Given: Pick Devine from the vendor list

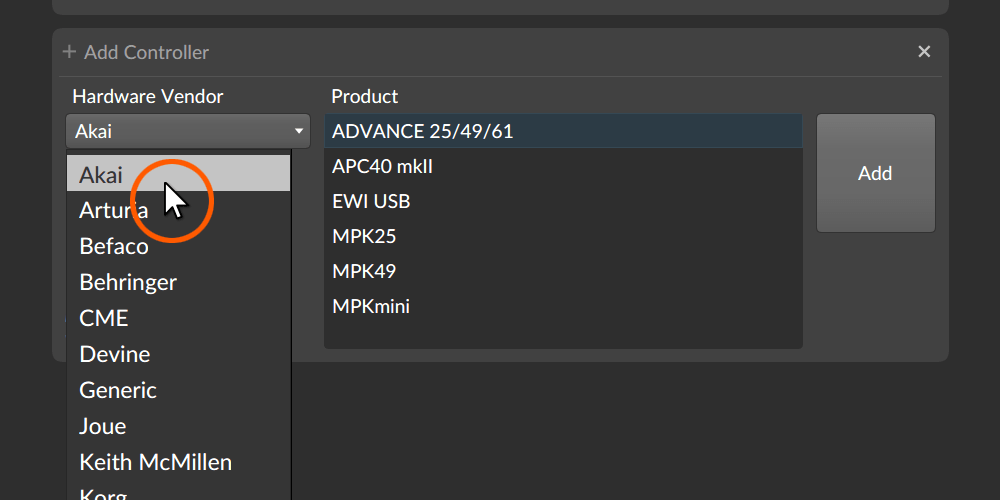Looking at the screenshot, I should [x=179, y=354].
